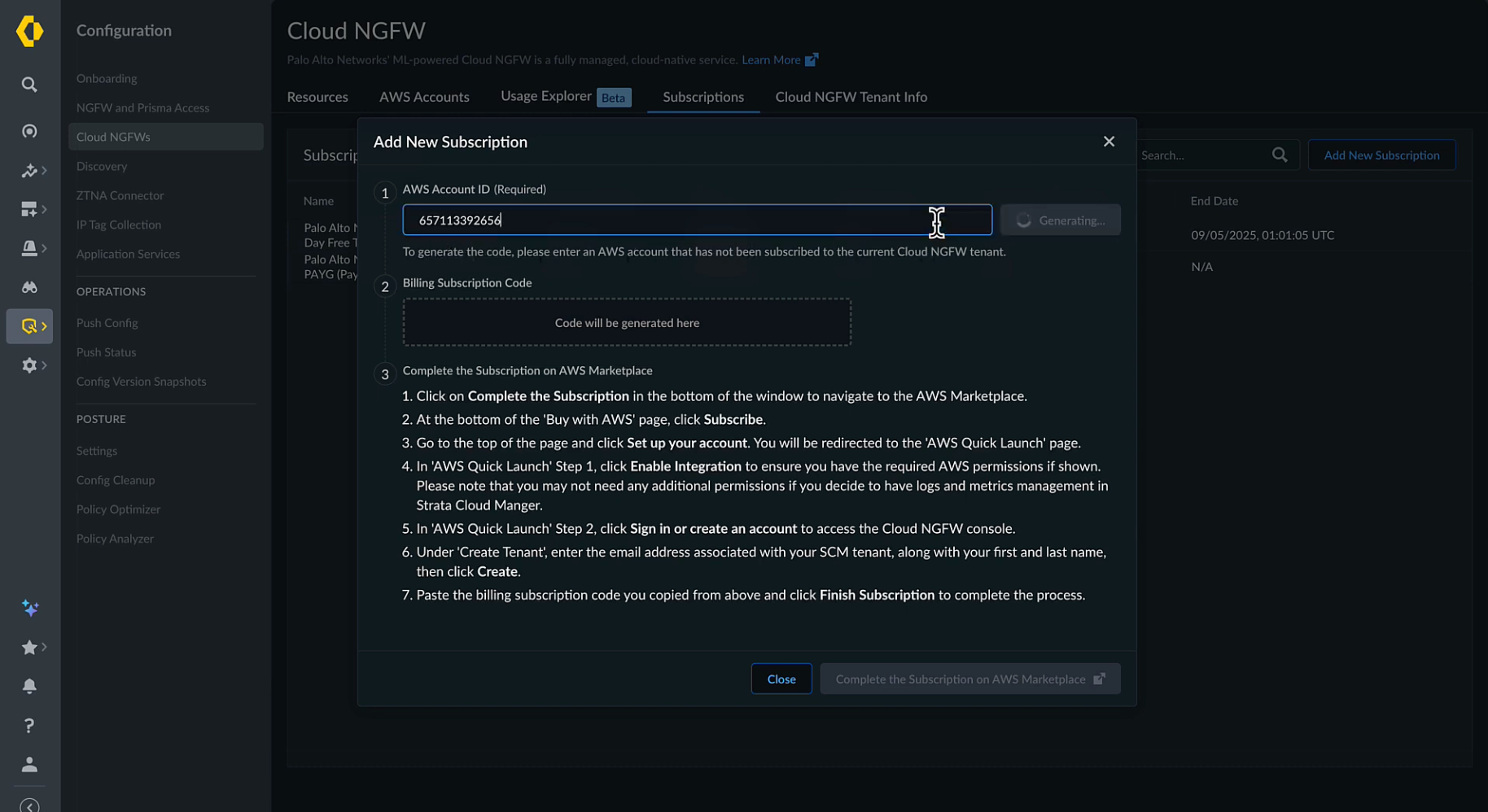
Task: Open the bell notifications icon
Action: [x=29, y=687]
